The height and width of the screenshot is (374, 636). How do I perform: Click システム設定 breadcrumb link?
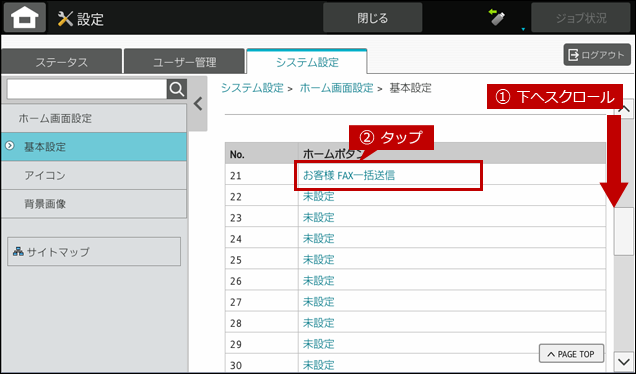(x=252, y=88)
